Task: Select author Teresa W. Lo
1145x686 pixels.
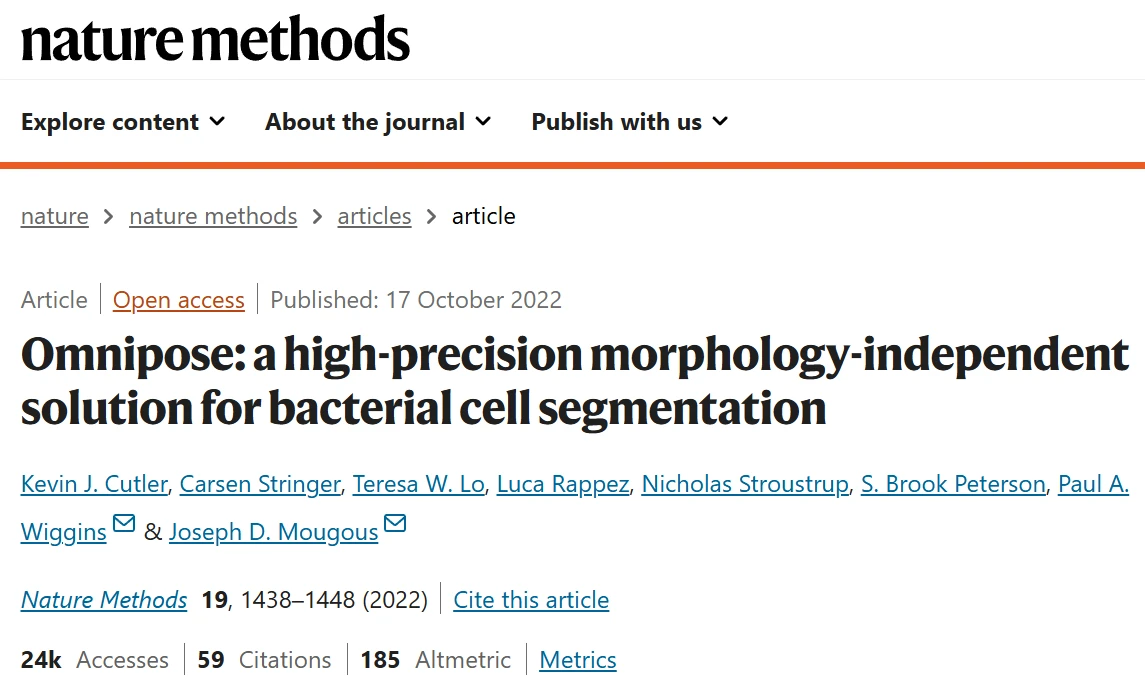Action: click(x=419, y=485)
